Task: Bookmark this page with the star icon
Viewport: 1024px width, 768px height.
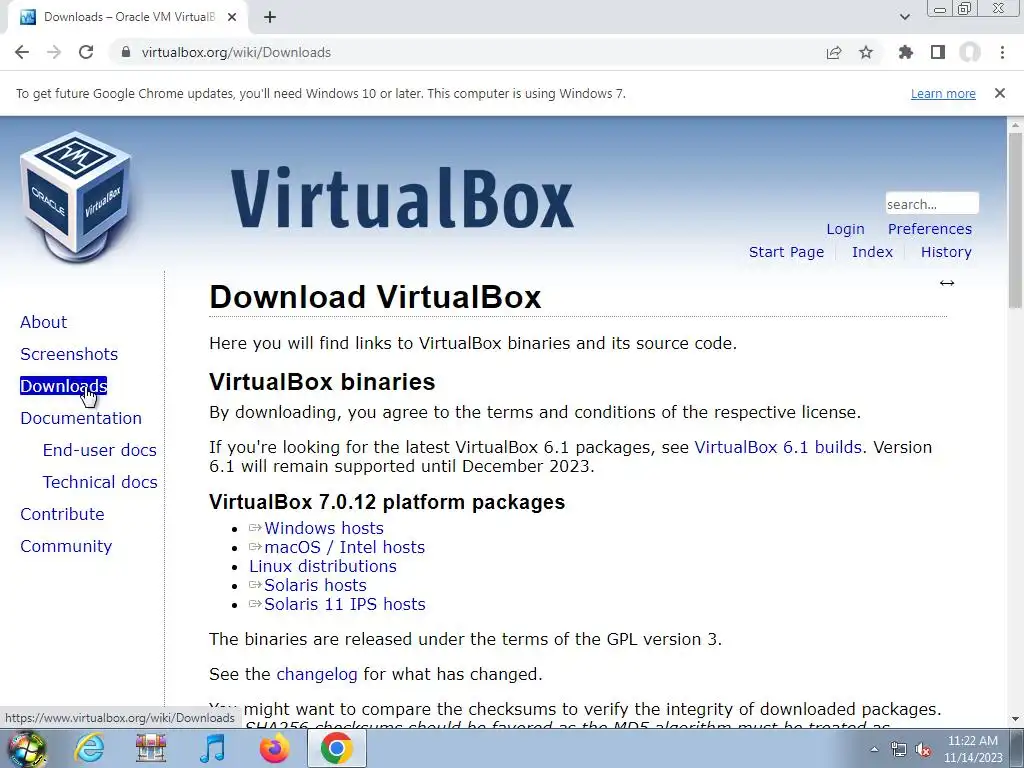Action: point(866,52)
